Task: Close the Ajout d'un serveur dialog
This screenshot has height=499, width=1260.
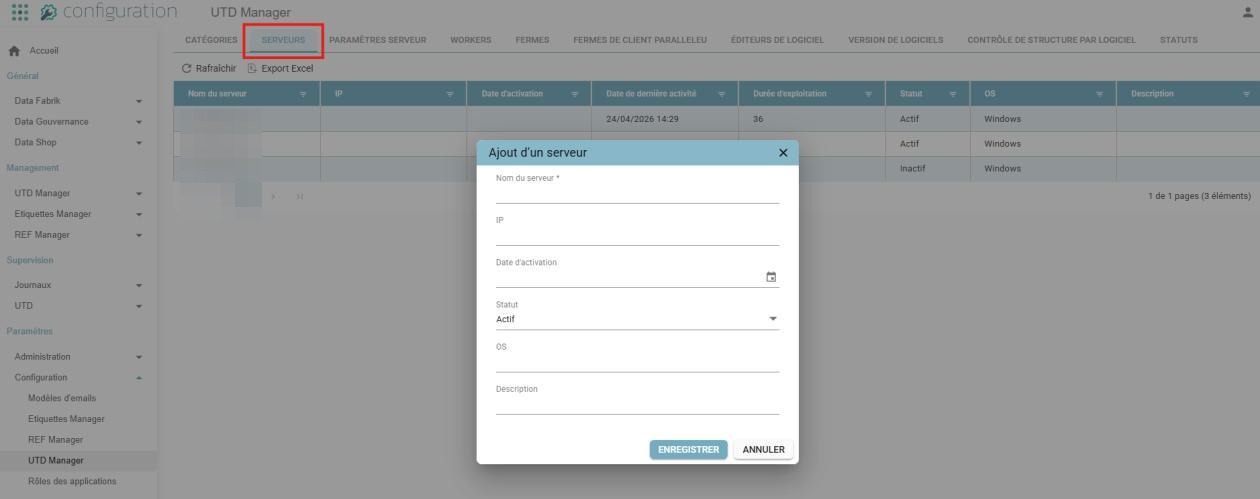Action: click(783, 153)
